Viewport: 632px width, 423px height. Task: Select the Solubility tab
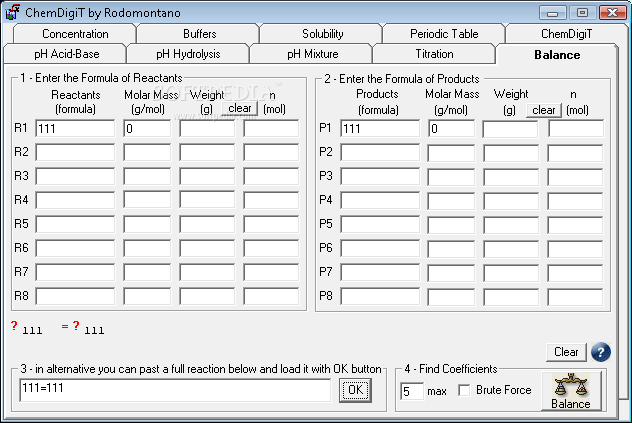tap(322, 34)
